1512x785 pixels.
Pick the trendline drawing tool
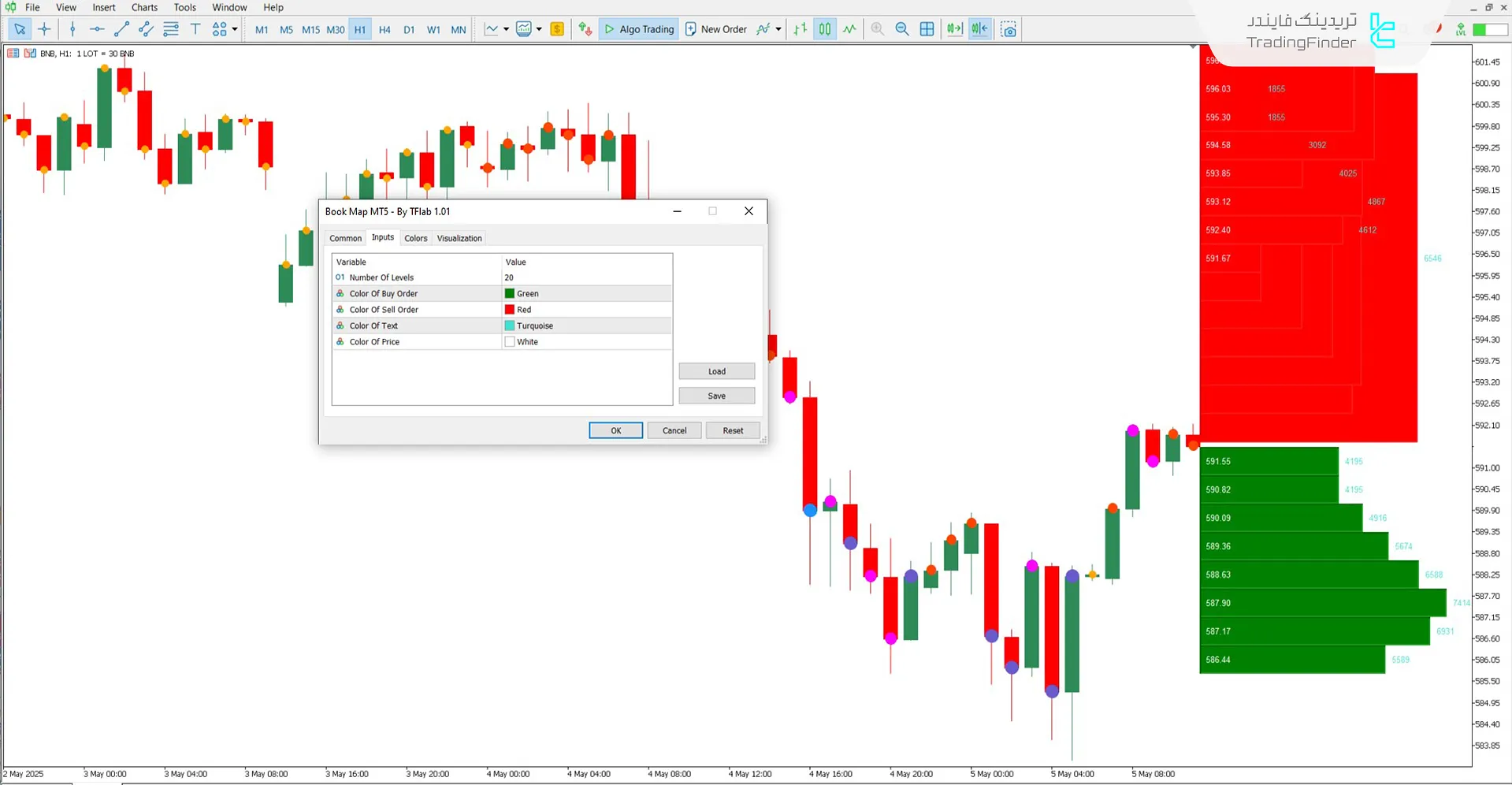(x=121, y=29)
